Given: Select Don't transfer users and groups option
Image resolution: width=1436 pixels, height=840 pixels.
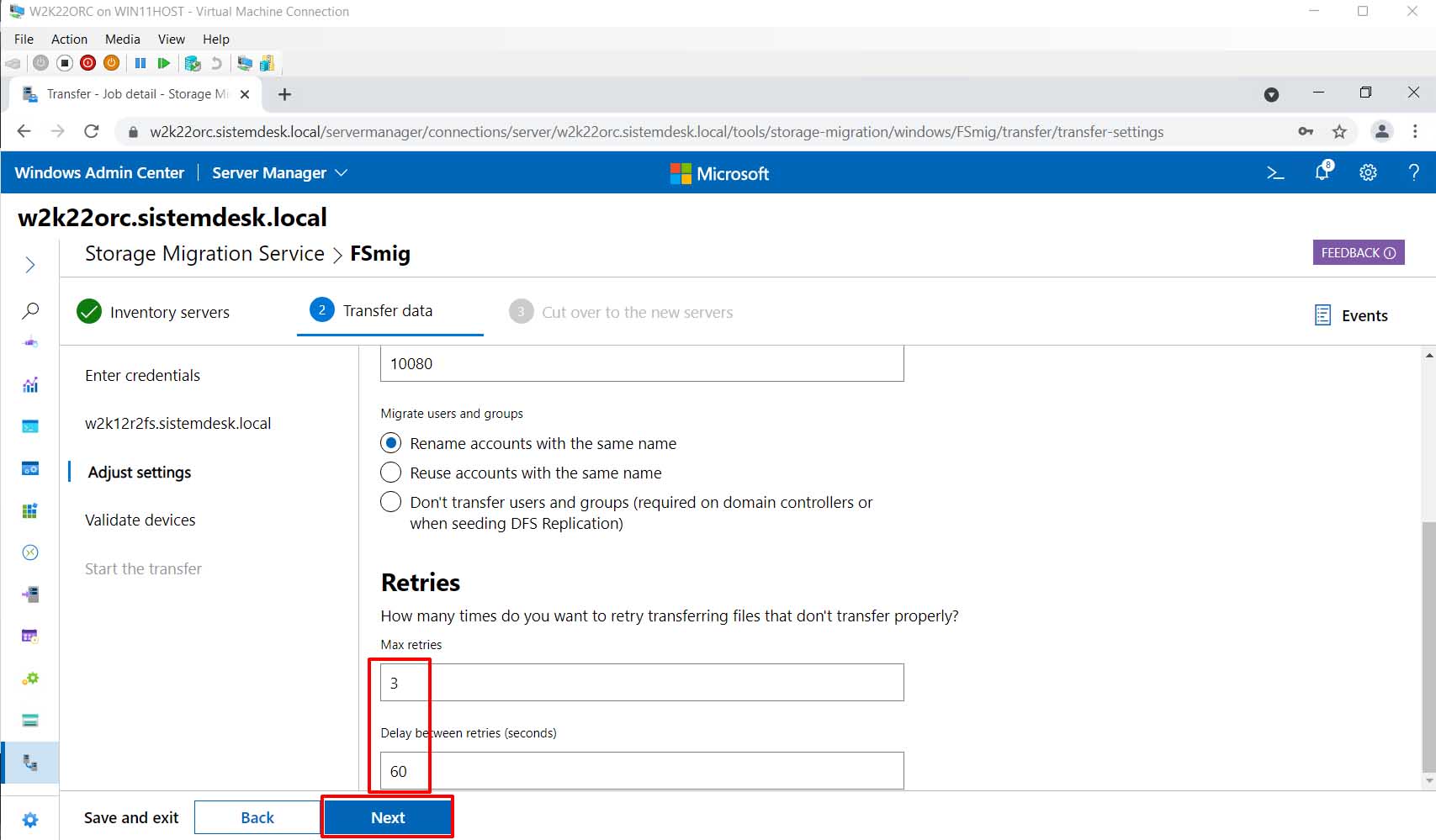Looking at the screenshot, I should pyautogui.click(x=390, y=502).
